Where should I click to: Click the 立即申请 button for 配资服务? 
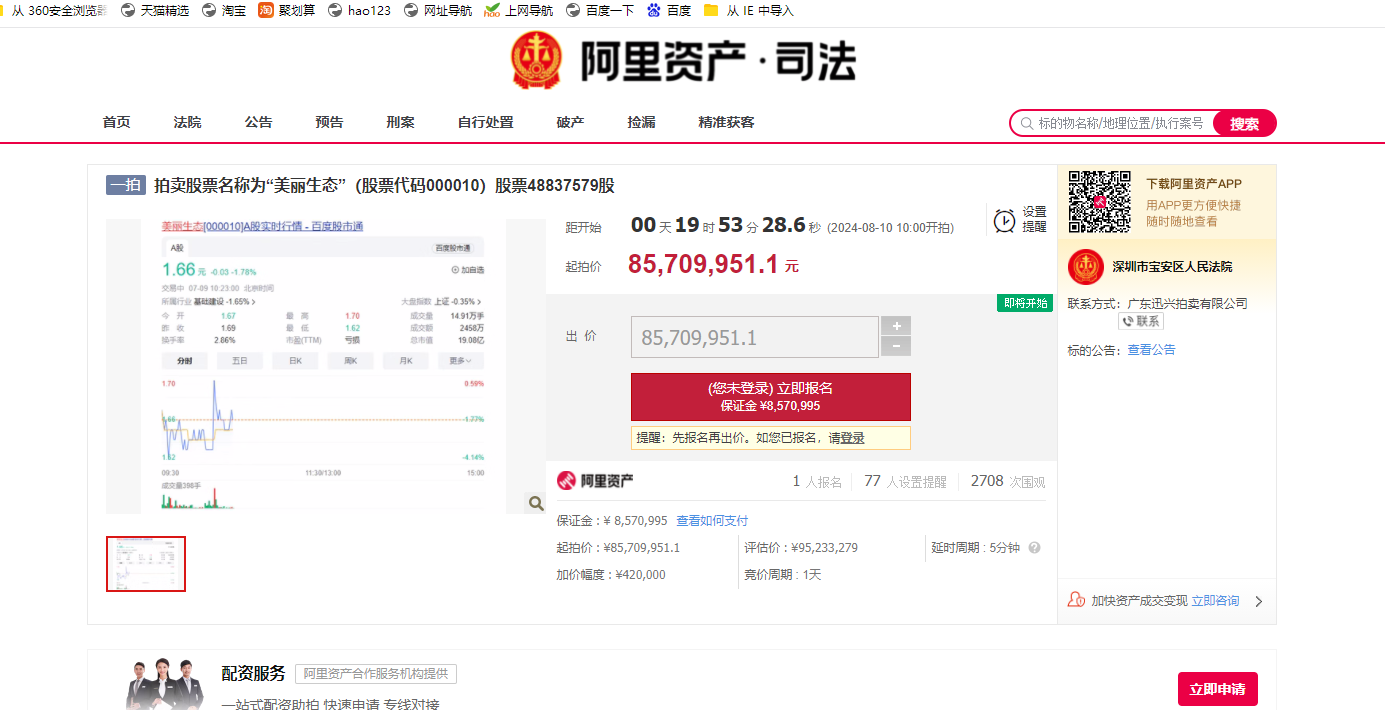pos(1217,690)
